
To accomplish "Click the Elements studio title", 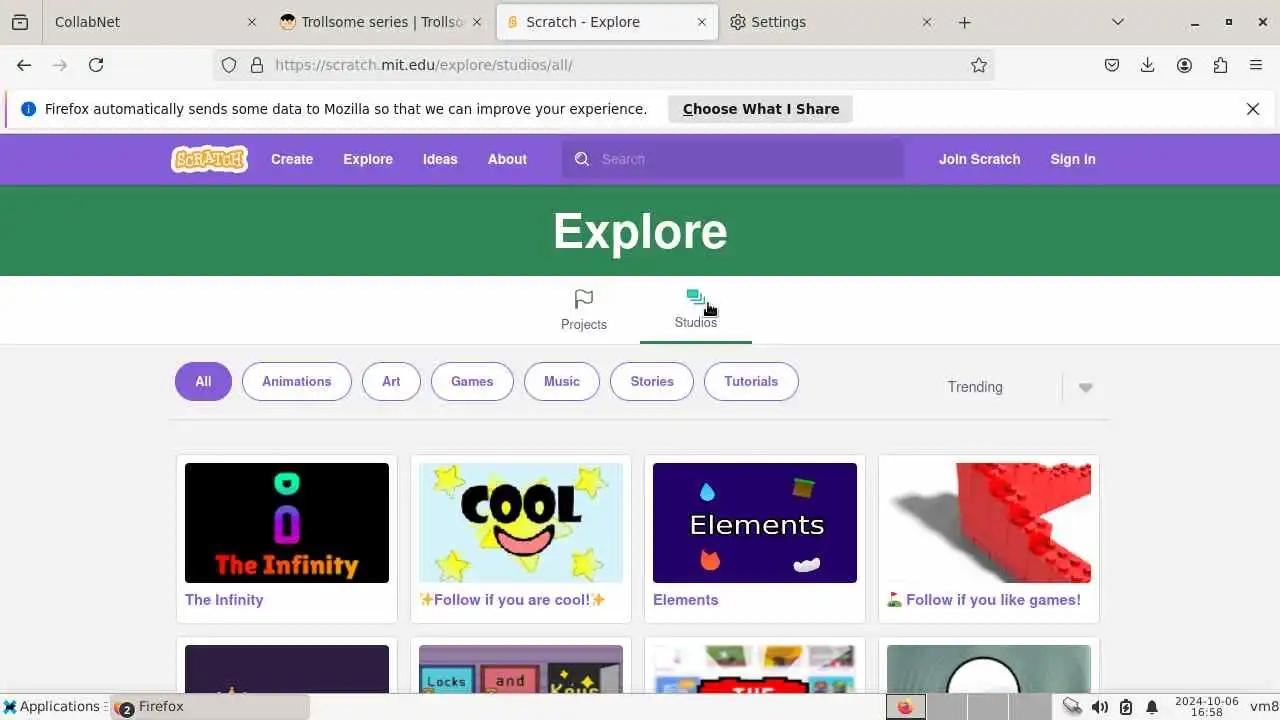I will pos(686,600).
